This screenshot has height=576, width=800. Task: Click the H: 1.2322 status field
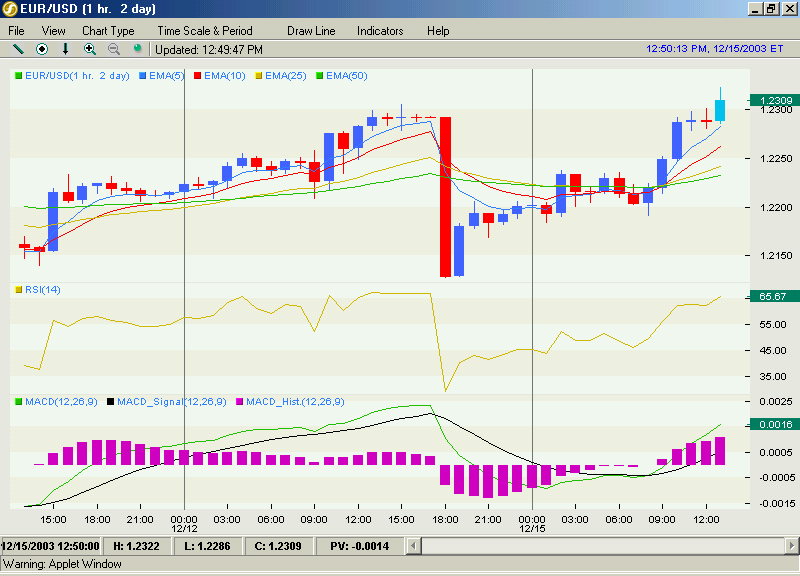click(136, 546)
